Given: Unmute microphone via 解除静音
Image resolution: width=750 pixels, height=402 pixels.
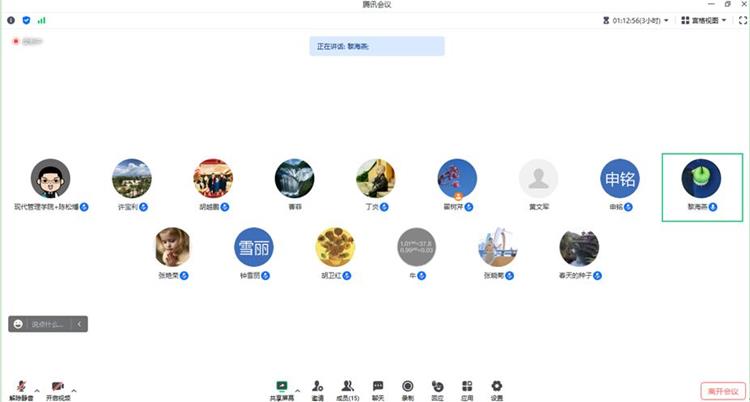Looking at the screenshot, I should pyautogui.click(x=21, y=391).
